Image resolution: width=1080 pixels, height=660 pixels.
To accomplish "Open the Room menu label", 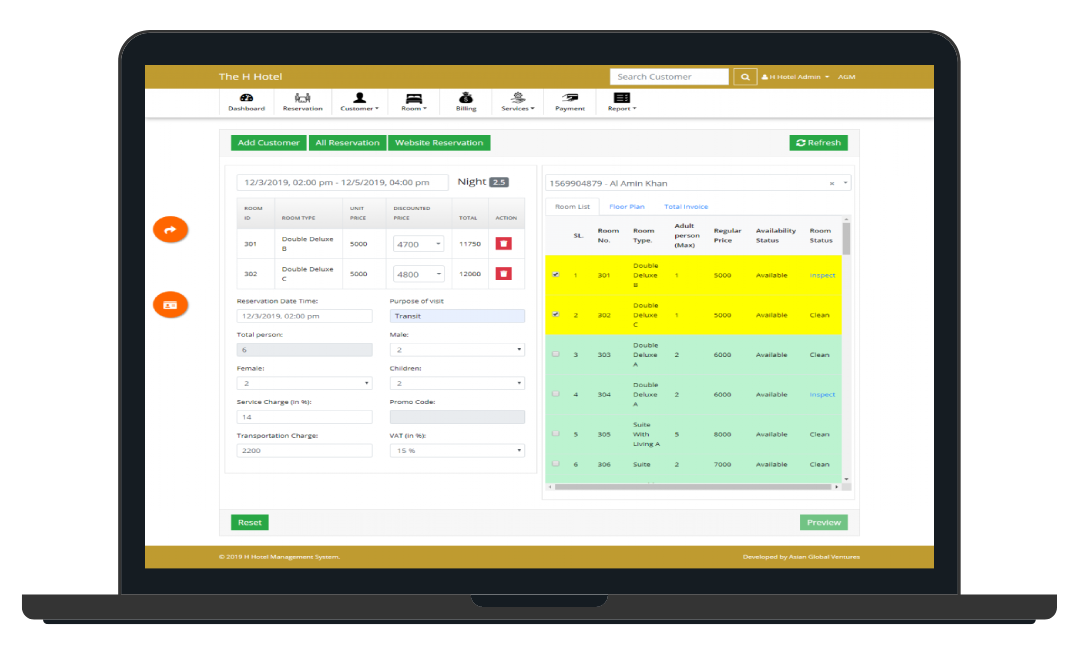I will (414, 108).
